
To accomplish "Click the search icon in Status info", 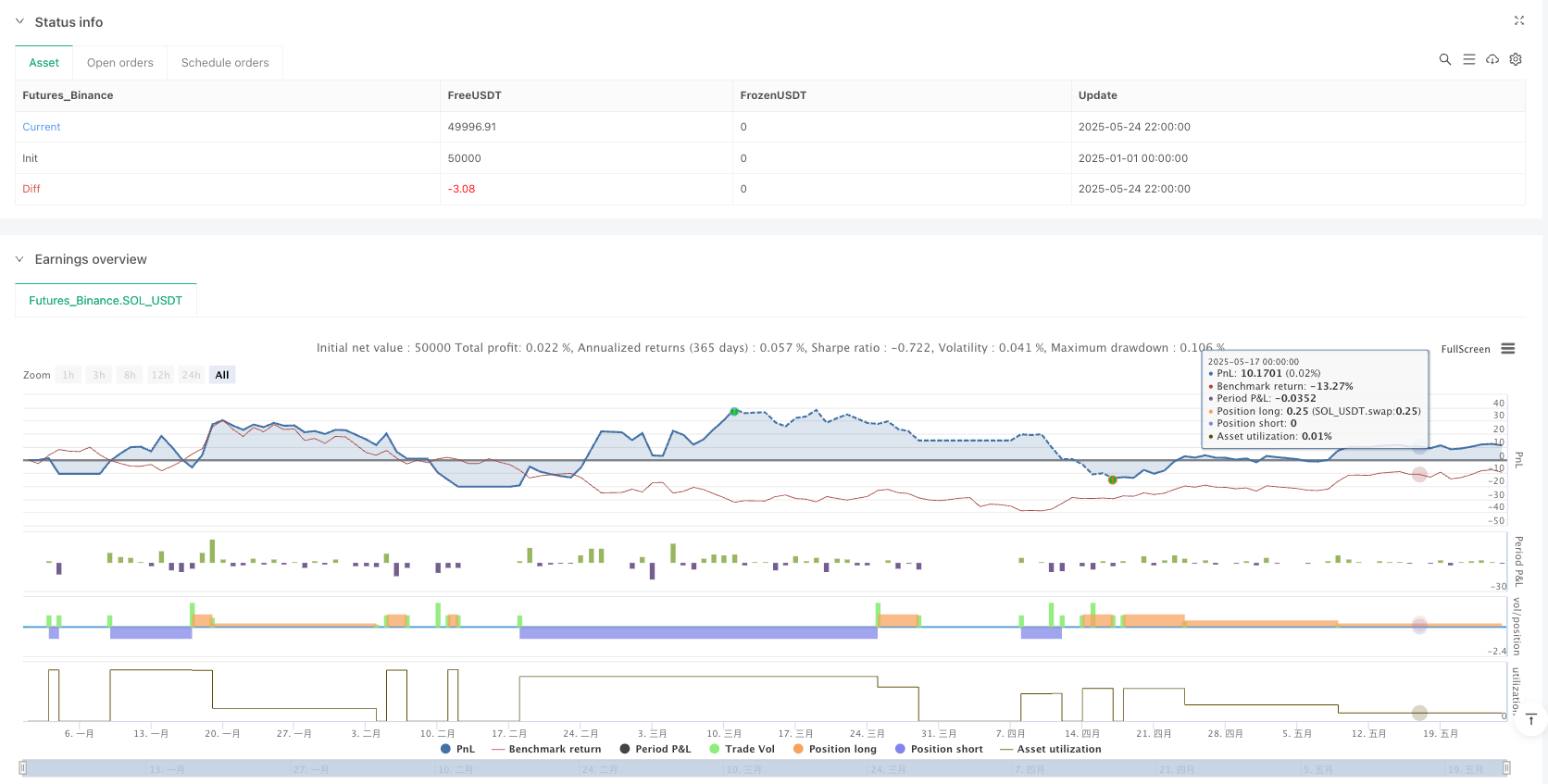I will (x=1444, y=59).
